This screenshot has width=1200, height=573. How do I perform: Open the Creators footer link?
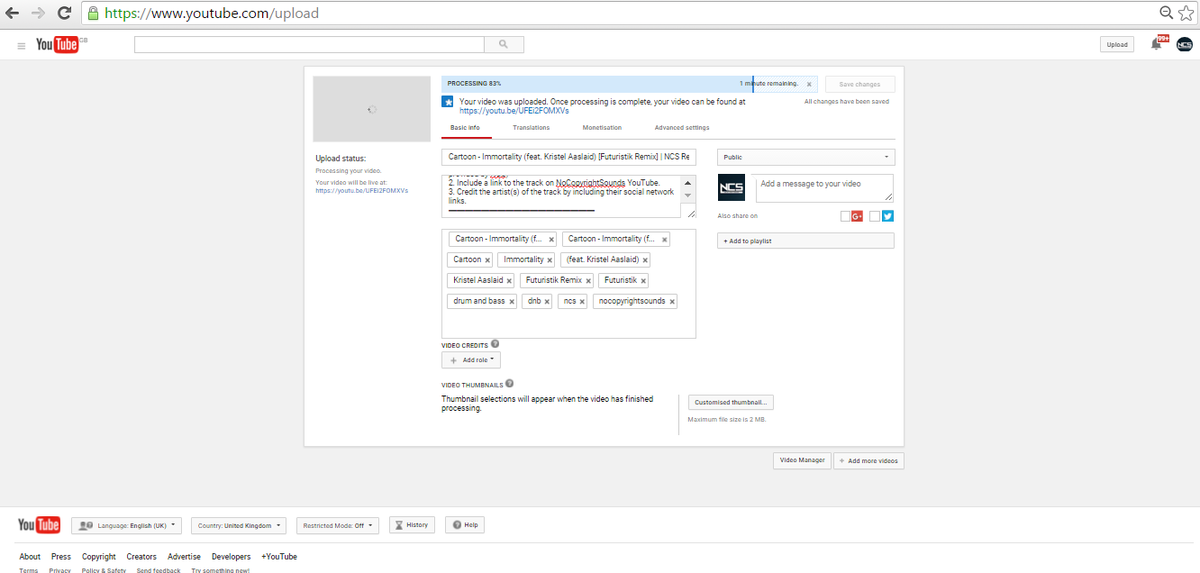(x=141, y=557)
